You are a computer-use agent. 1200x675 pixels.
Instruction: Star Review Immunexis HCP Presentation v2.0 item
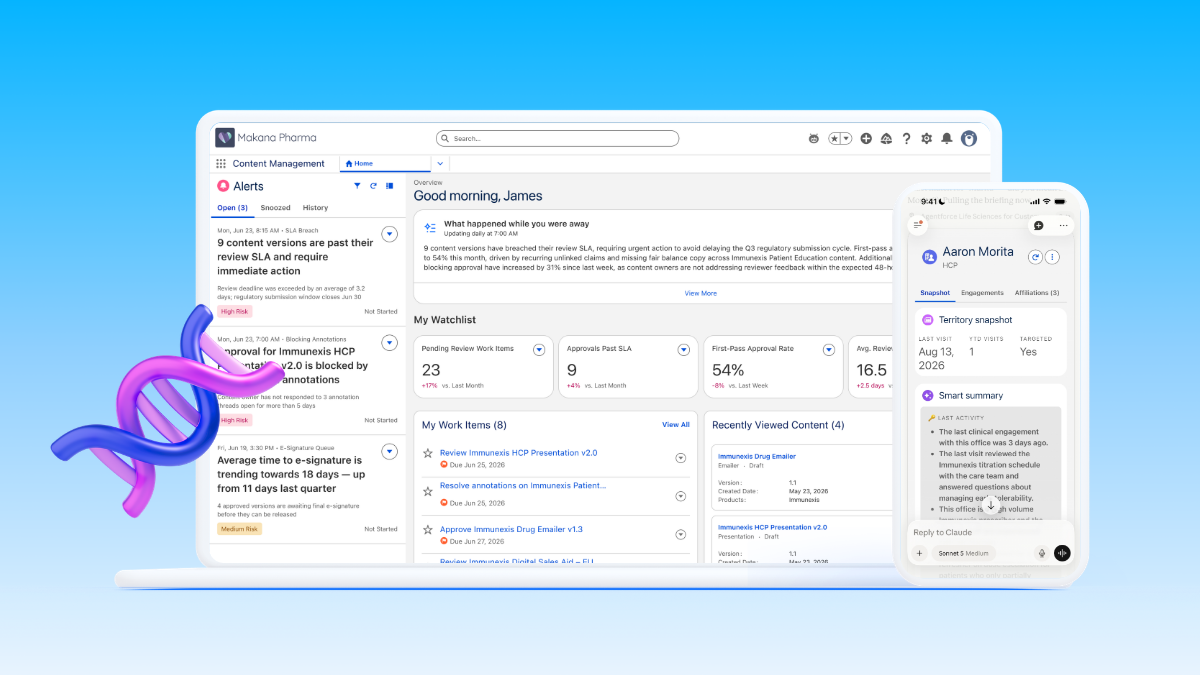428,454
